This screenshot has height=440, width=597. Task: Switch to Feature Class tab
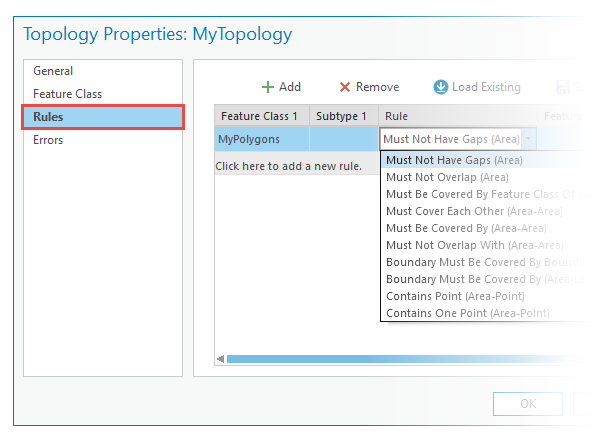click(67, 94)
